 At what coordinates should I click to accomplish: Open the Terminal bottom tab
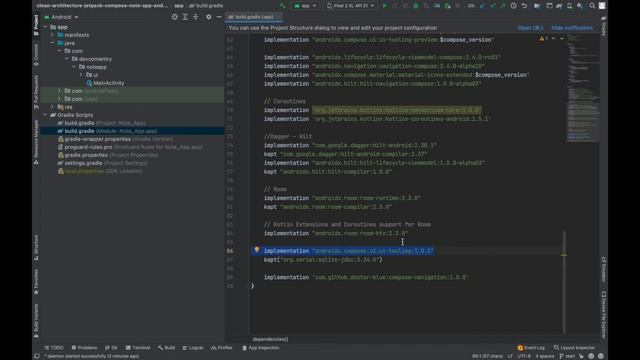pyautogui.click(x=138, y=348)
